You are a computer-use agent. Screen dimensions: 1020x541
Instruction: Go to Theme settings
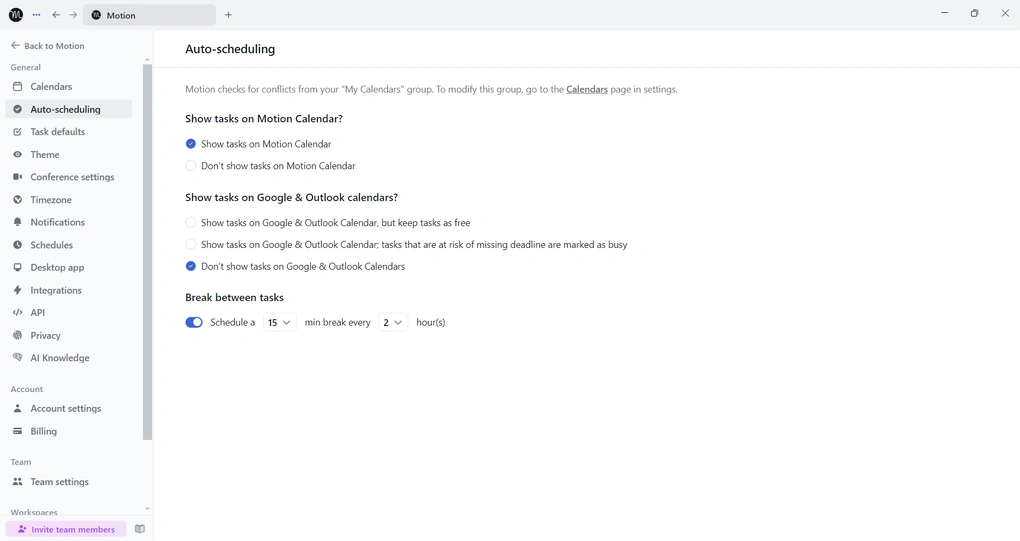[68, 154]
